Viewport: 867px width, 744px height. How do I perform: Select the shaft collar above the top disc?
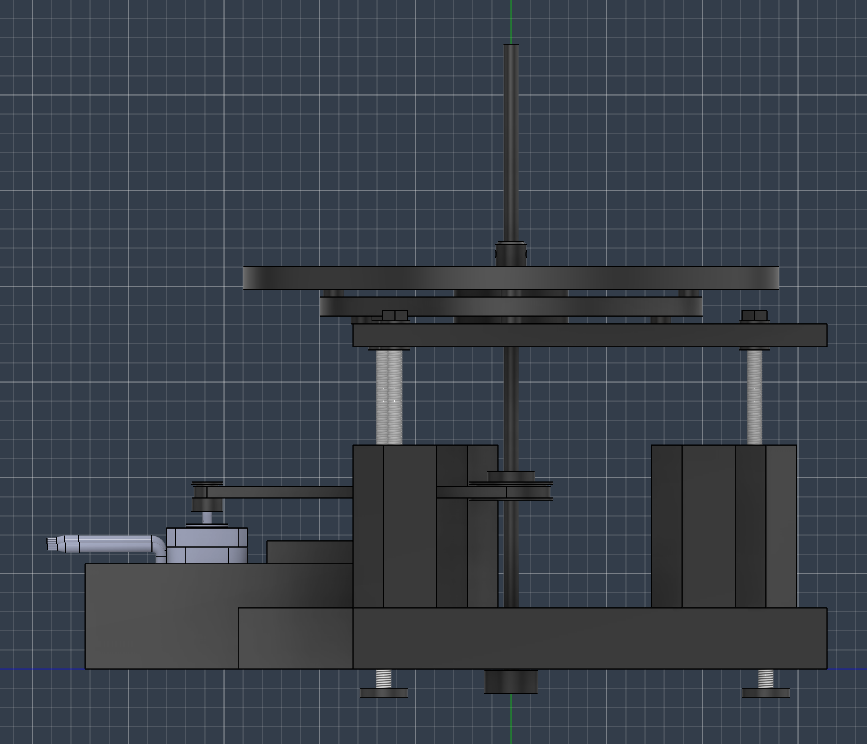click(x=511, y=253)
